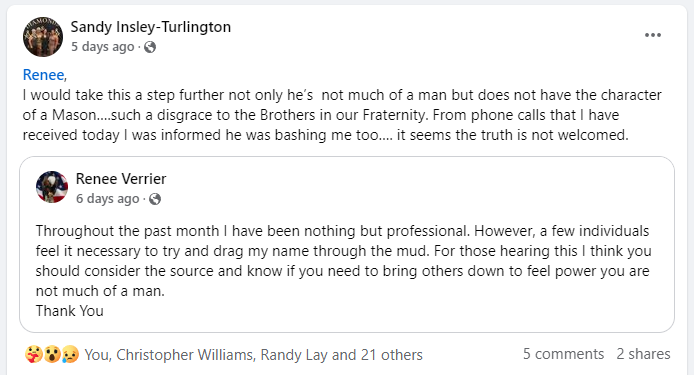Open Renee Verrier's profile name link
This screenshot has width=694, height=375.
click(121, 179)
